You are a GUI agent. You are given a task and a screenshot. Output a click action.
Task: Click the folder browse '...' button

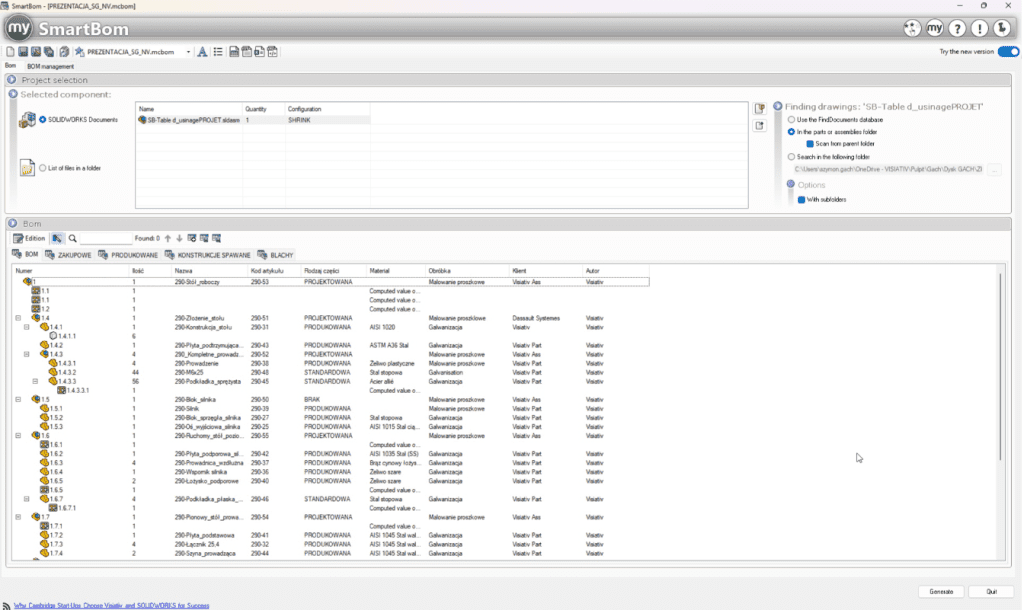click(995, 170)
